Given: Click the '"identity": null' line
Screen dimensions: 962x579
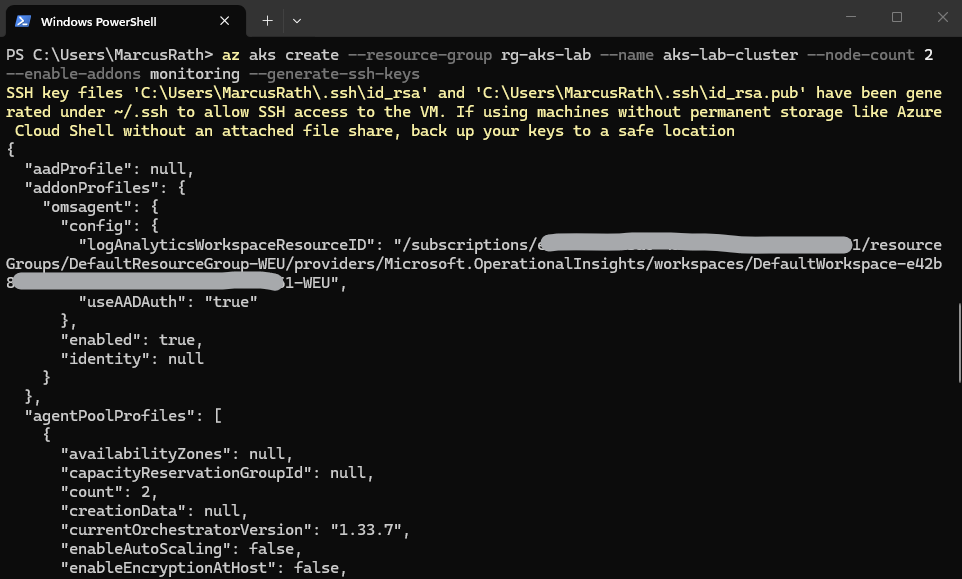Looking at the screenshot, I should 132,359.
